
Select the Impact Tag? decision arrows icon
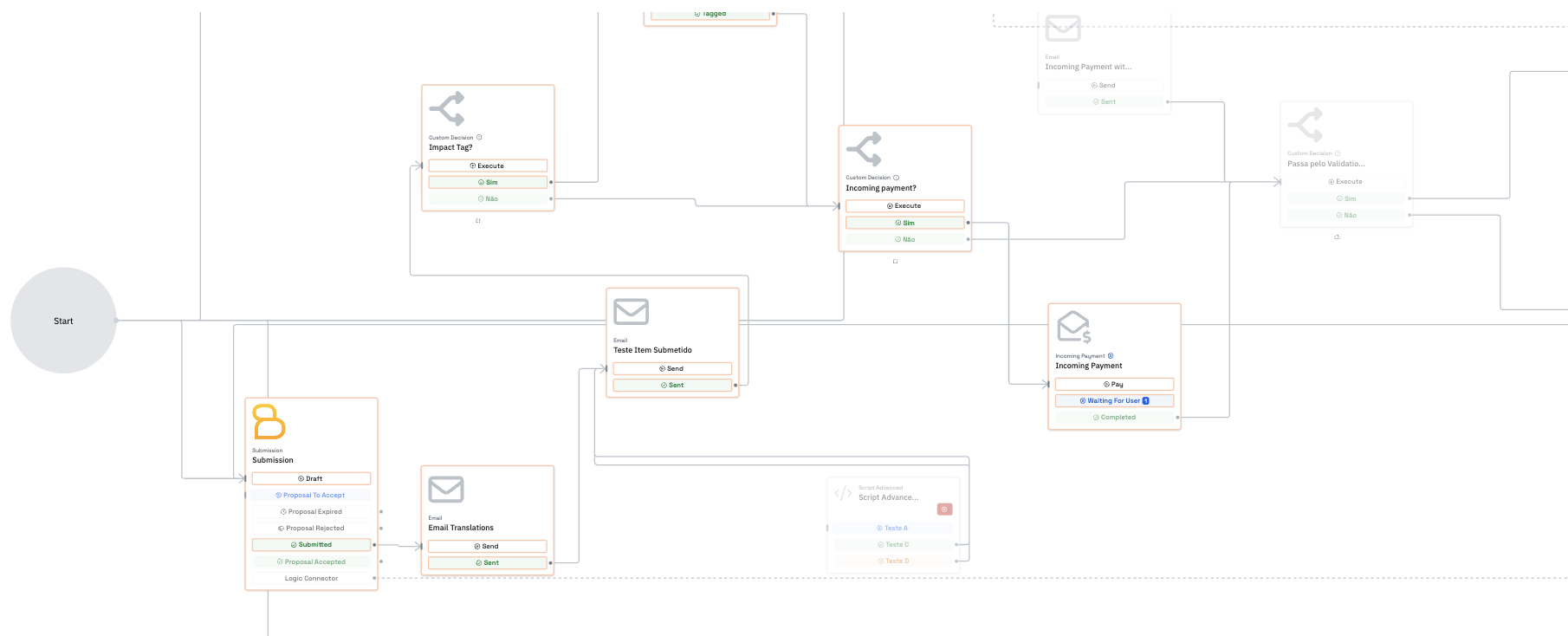[x=447, y=109]
